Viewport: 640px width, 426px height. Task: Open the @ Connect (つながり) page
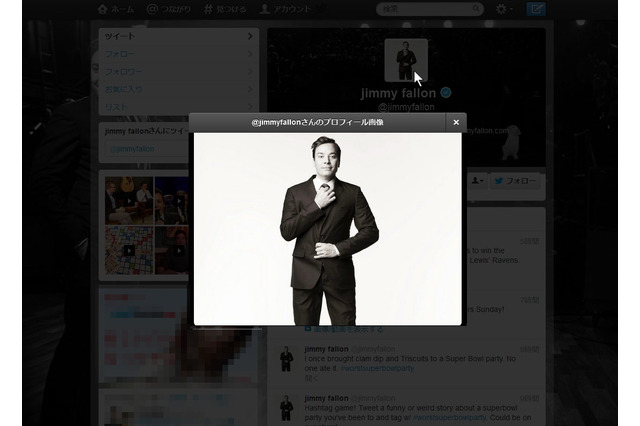click(x=171, y=9)
